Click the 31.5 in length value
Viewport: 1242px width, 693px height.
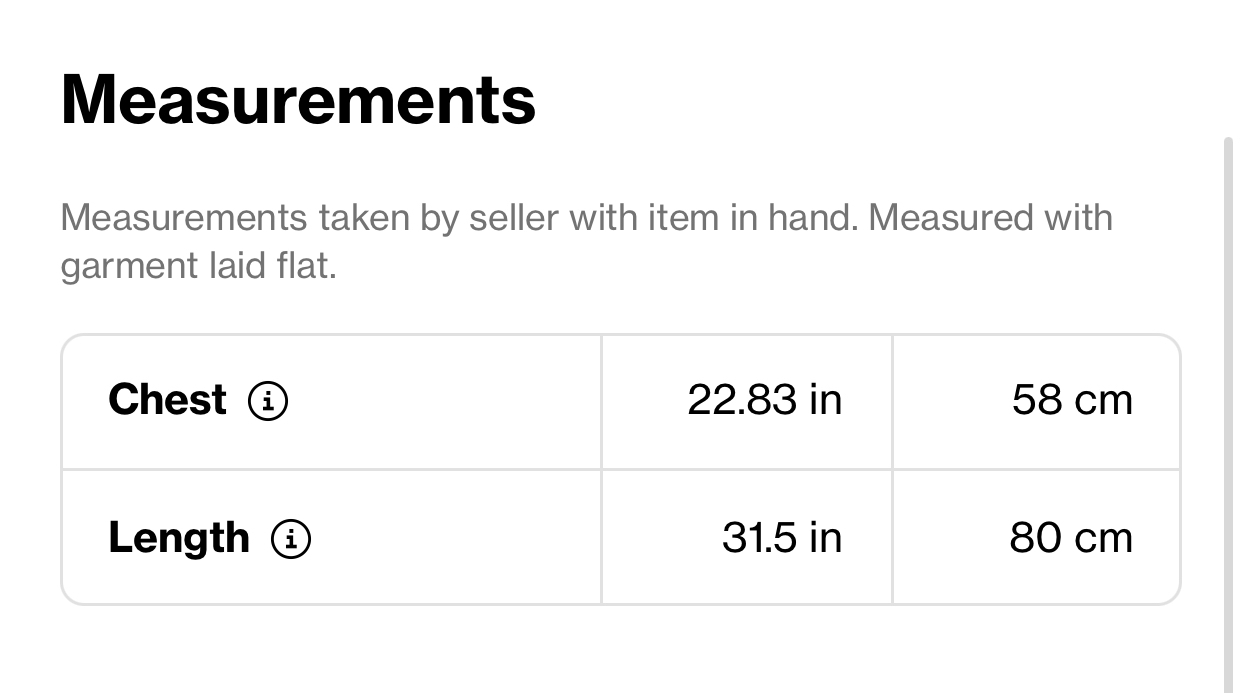pos(782,538)
